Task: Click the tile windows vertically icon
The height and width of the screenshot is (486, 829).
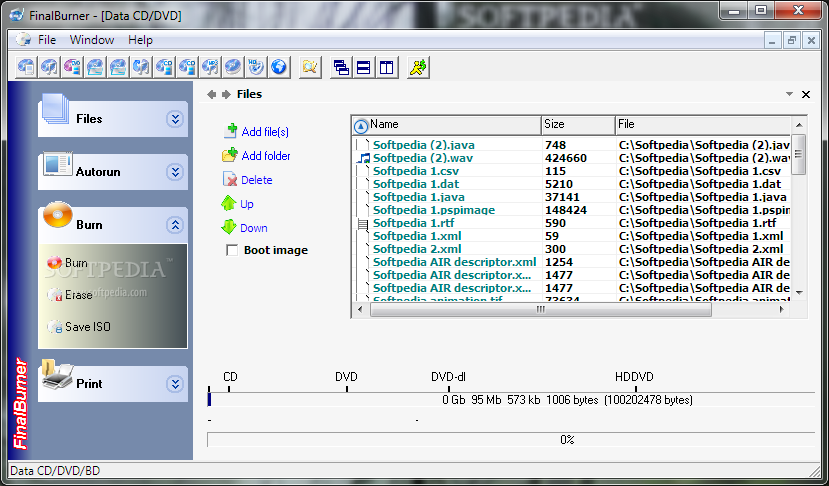Action: tap(387, 67)
